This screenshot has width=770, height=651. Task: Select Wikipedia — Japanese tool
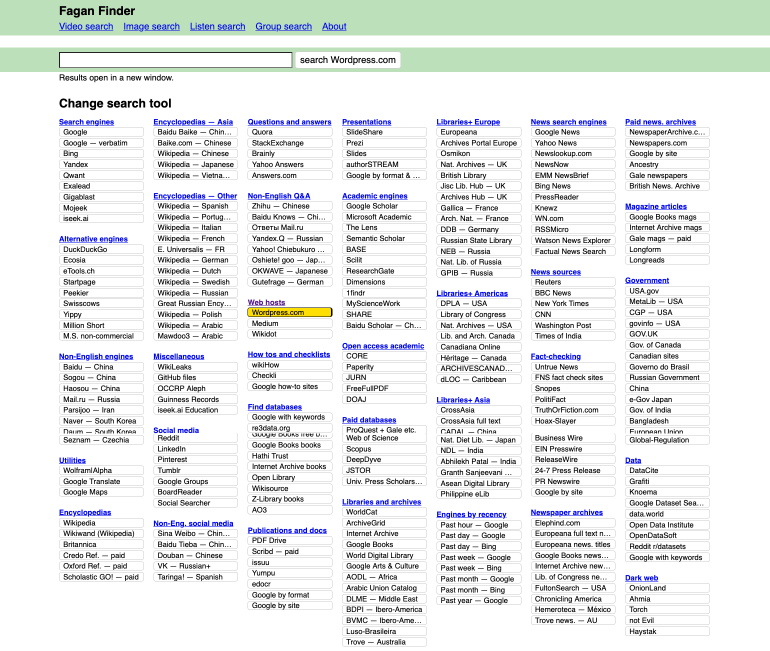click(x=195, y=164)
